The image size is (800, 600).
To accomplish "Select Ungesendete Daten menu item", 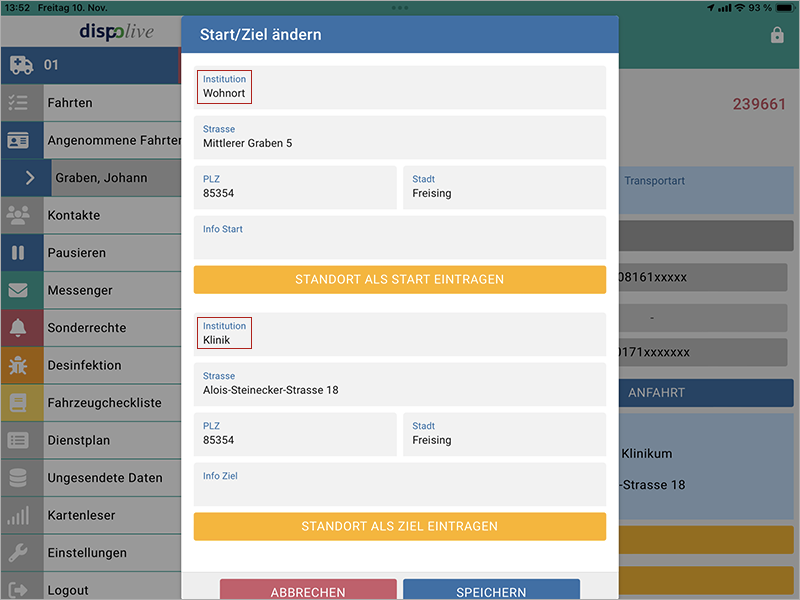I will 105,478.
